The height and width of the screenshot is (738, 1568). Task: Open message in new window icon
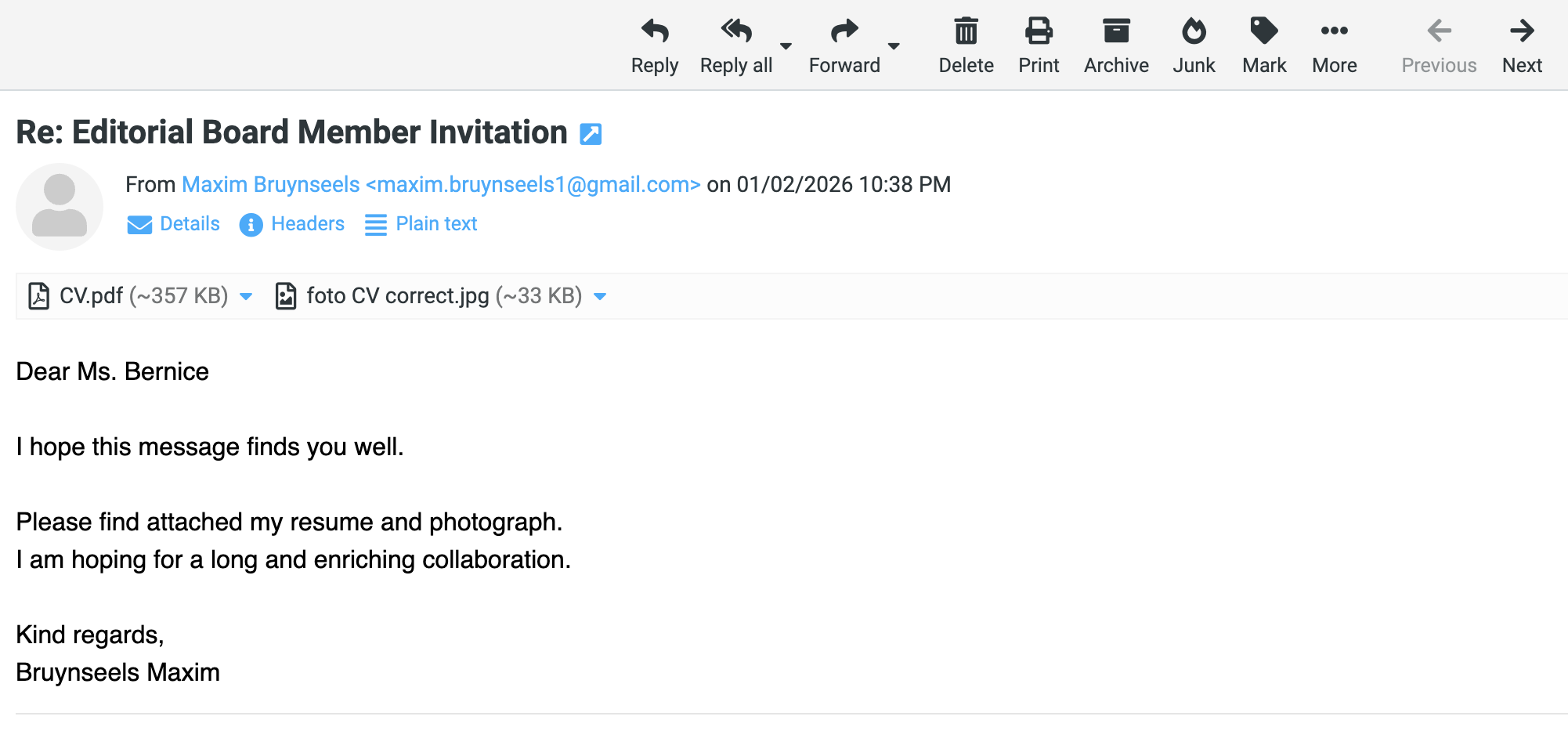point(591,134)
